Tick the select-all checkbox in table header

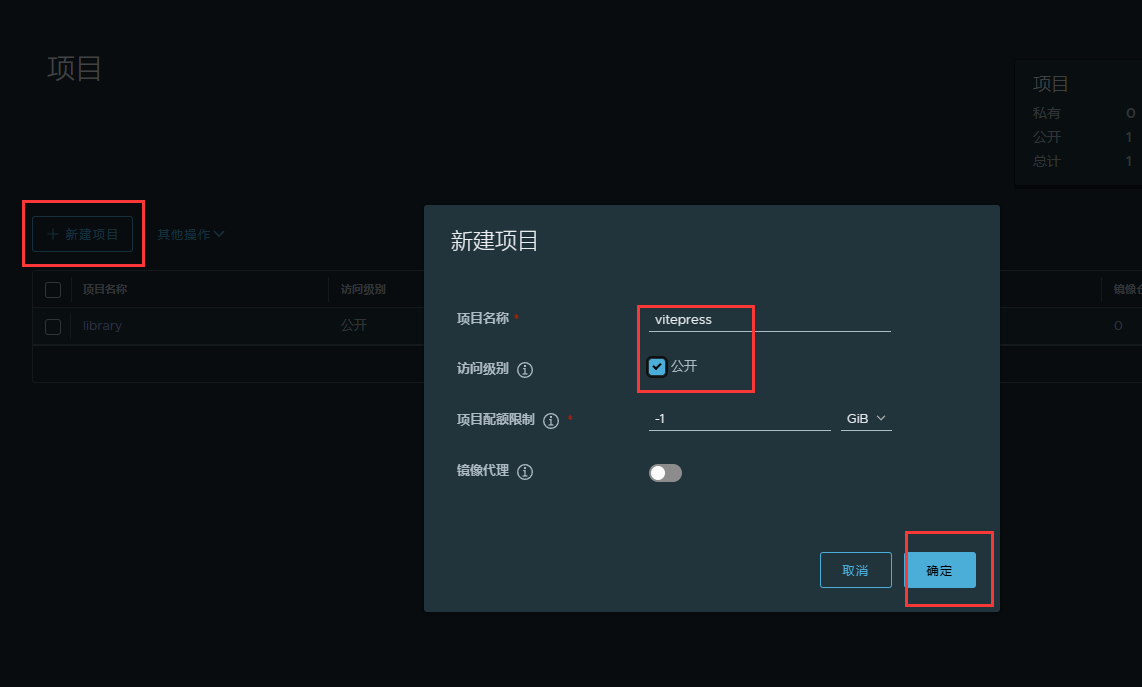pyautogui.click(x=53, y=290)
